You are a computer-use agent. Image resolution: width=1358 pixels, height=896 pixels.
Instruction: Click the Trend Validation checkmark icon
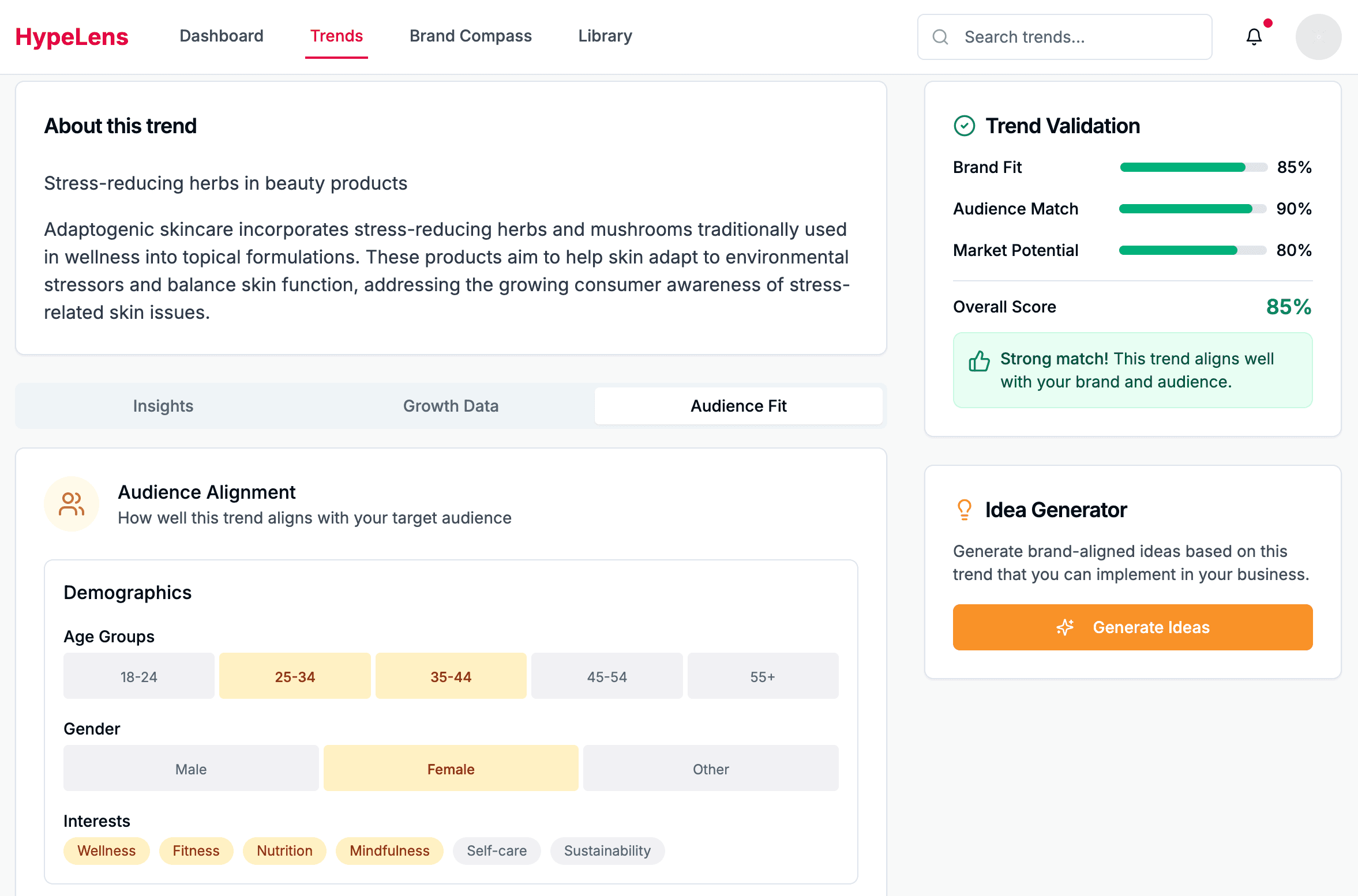(964, 126)
